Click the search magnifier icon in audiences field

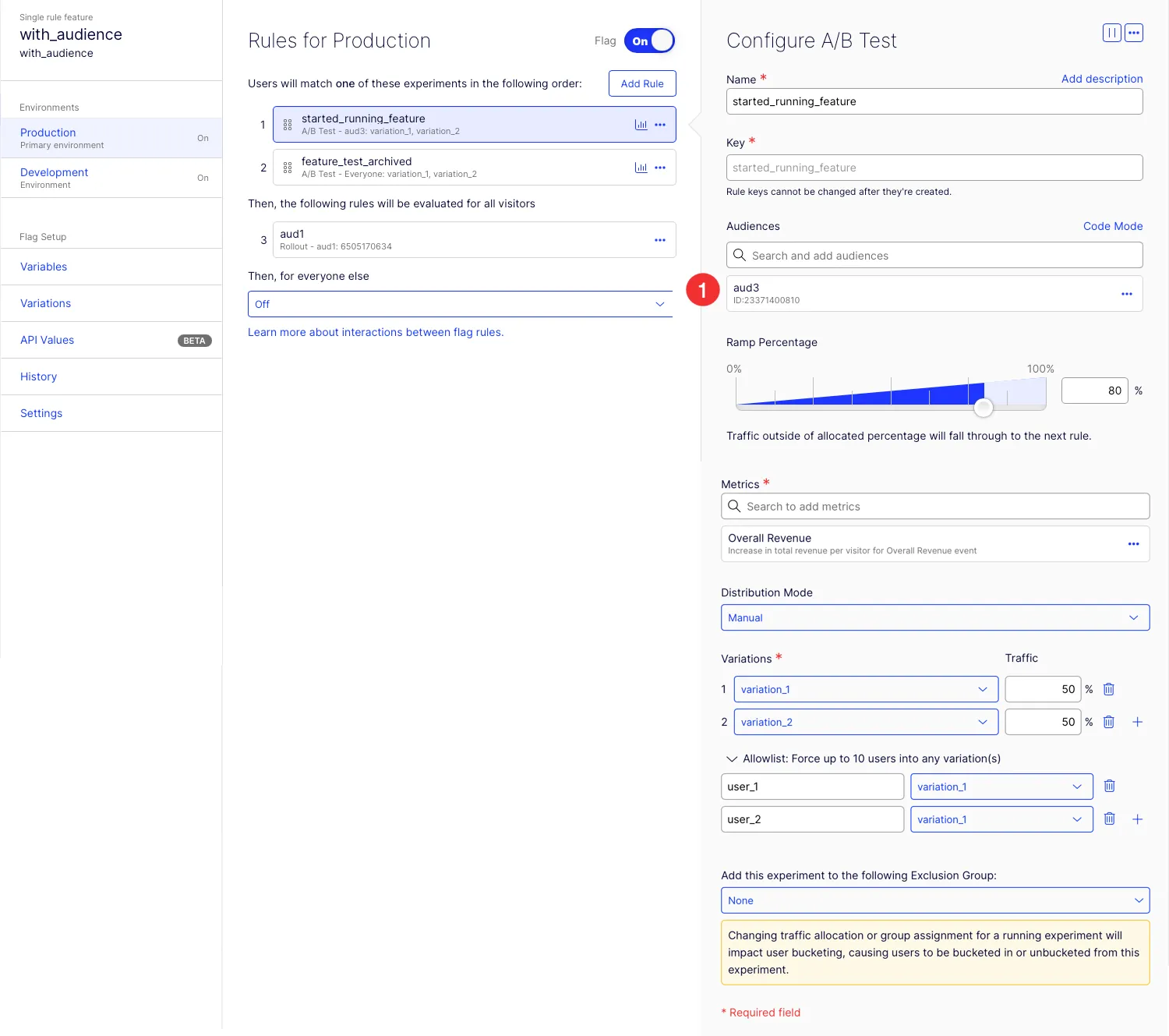point(740,255)
